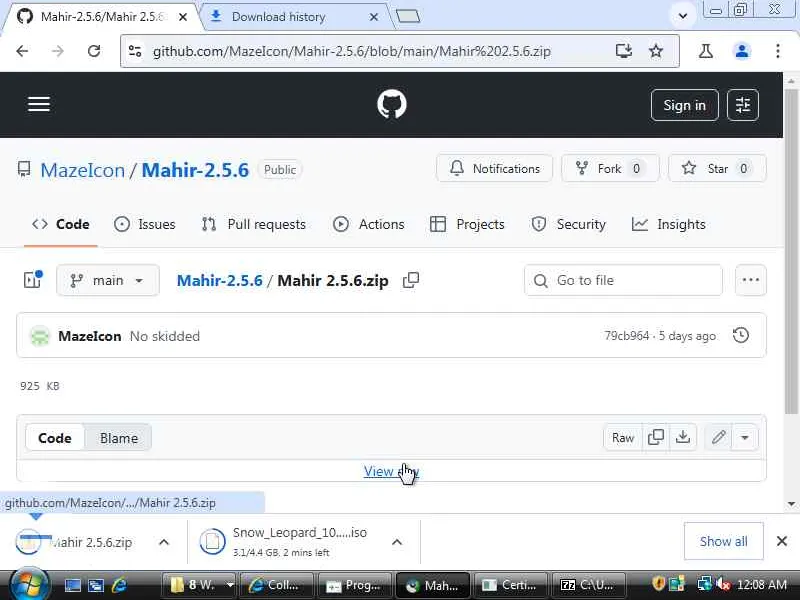Expand edit options caret next to pencil

tap(745, 437)
